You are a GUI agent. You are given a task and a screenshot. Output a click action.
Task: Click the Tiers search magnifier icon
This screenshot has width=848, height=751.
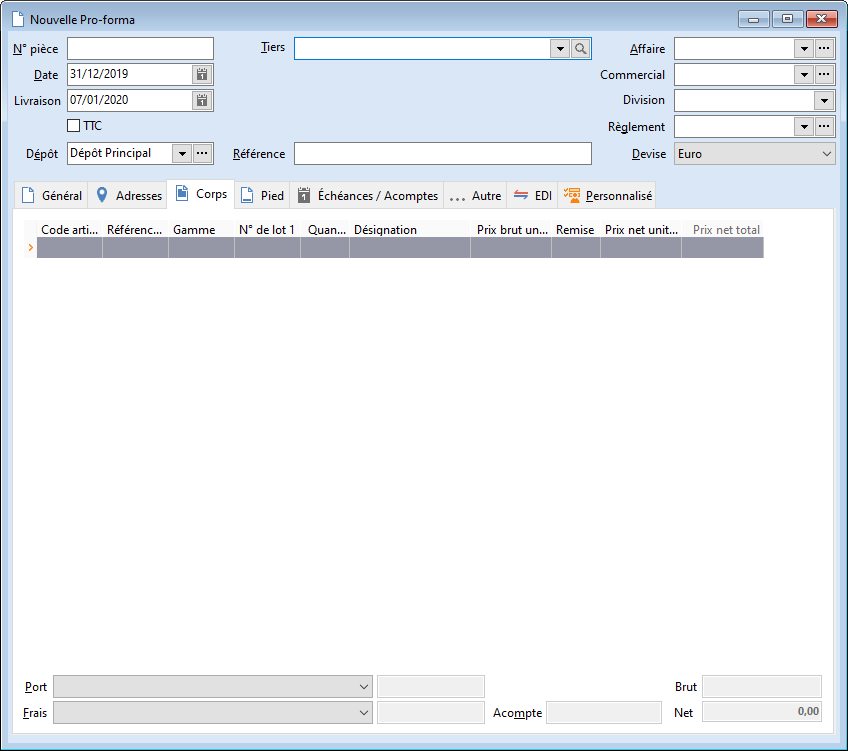click(581, 48)
